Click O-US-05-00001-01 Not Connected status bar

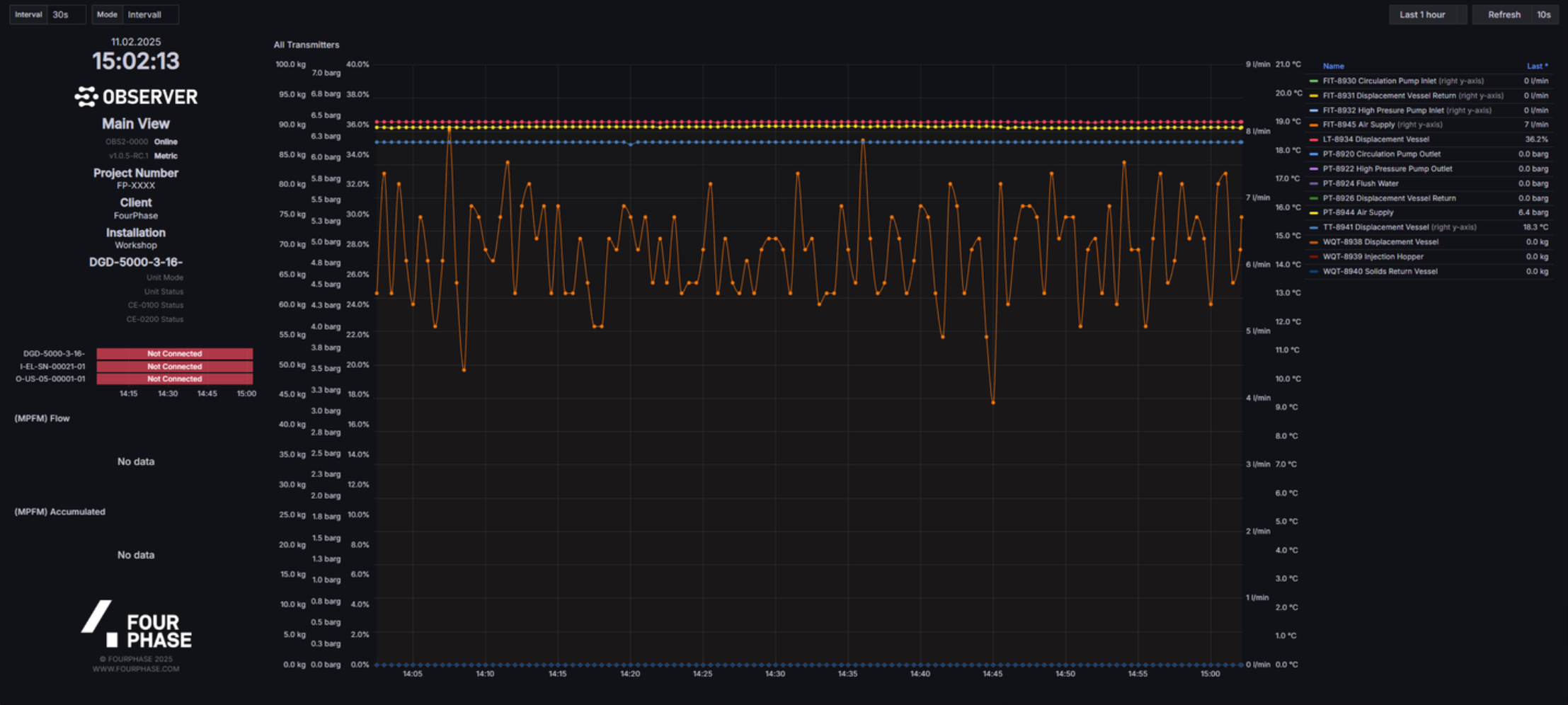click(175, 379)
